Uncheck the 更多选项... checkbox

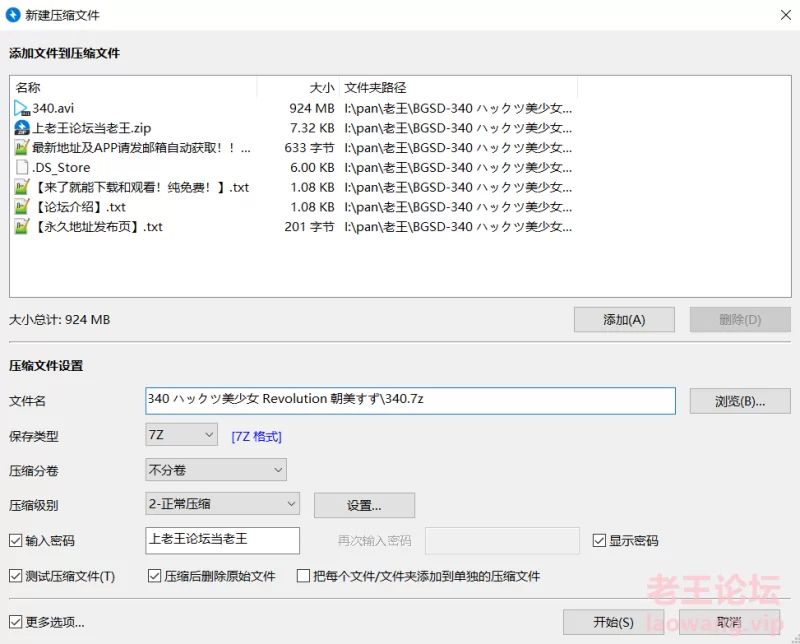(x=15, y=622)
